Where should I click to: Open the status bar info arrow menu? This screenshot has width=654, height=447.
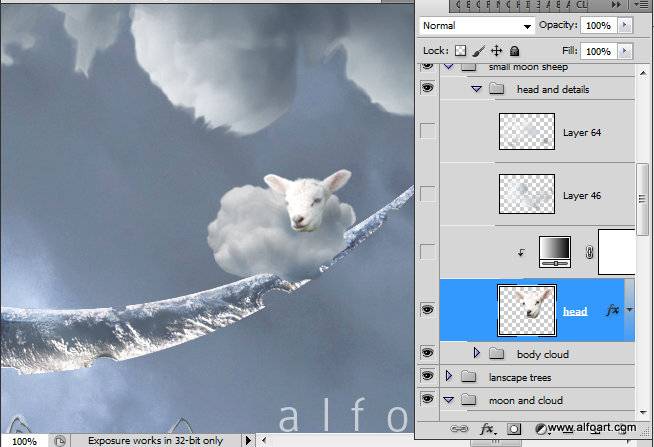[248, 440]
